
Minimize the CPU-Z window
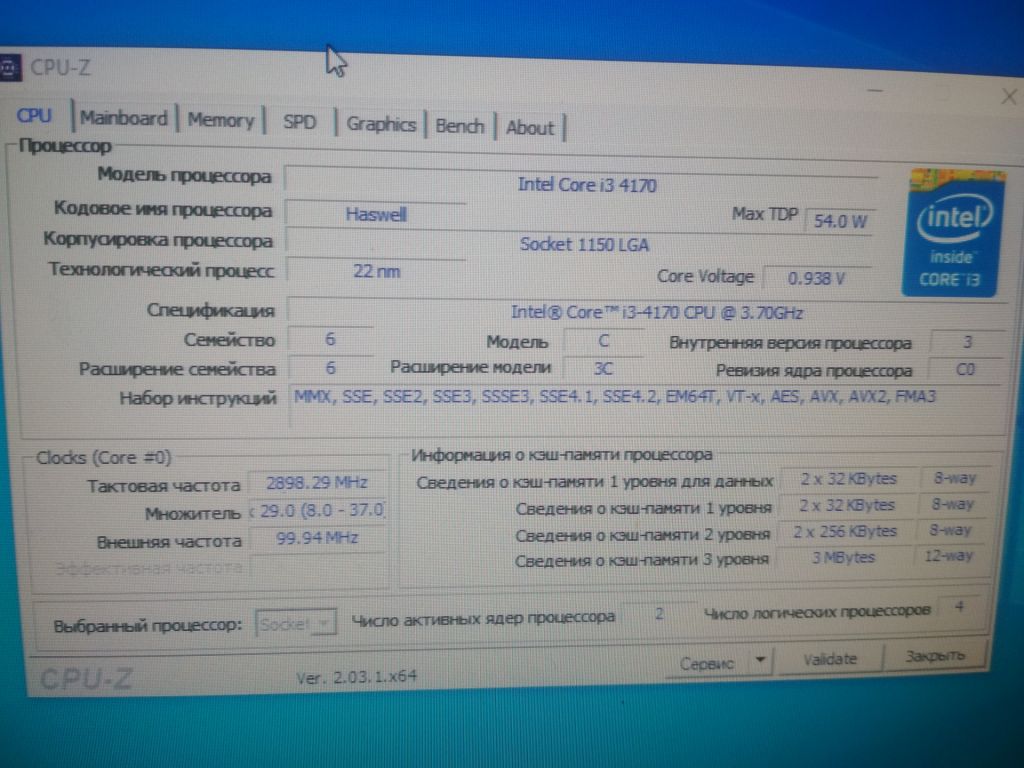[876, 90]
